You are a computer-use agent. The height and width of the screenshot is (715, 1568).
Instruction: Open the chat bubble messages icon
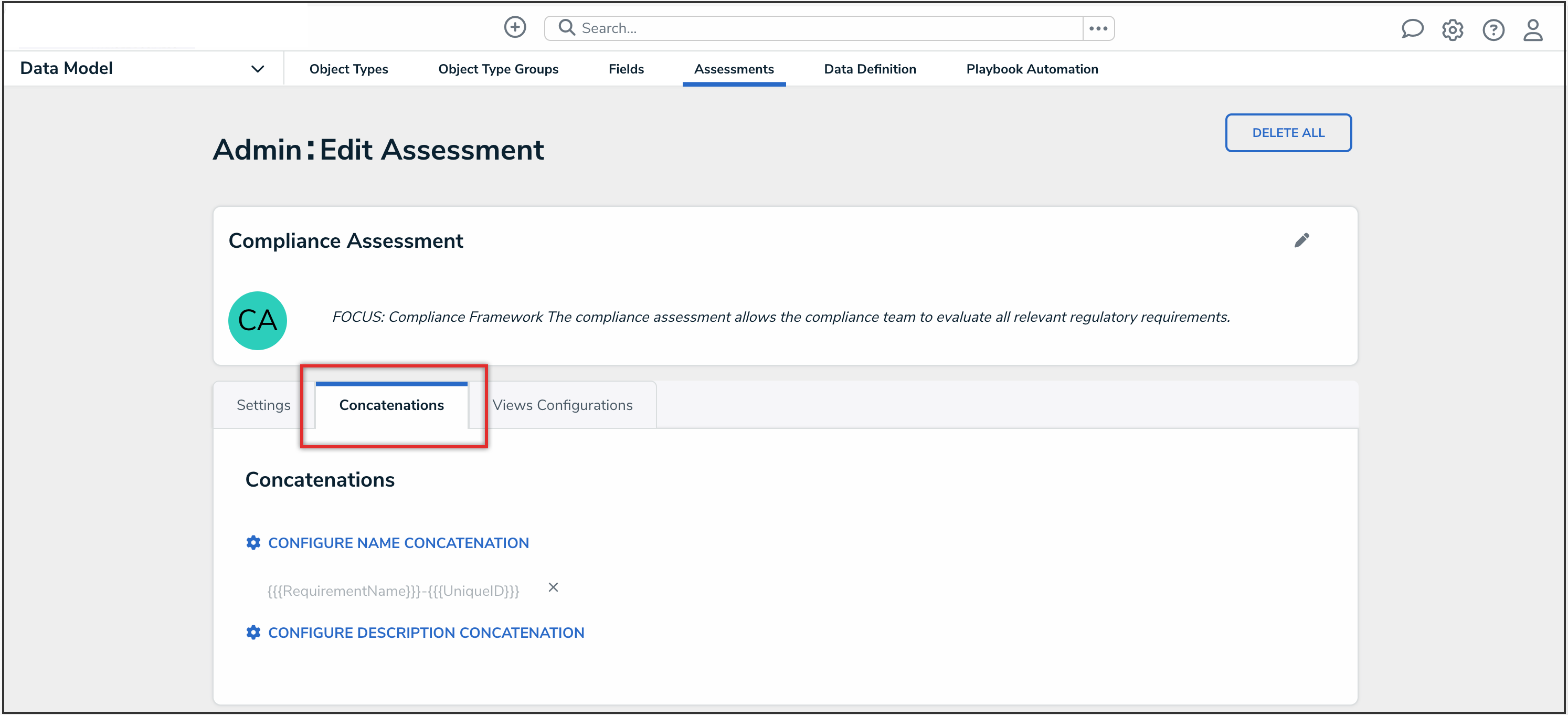1412,29
